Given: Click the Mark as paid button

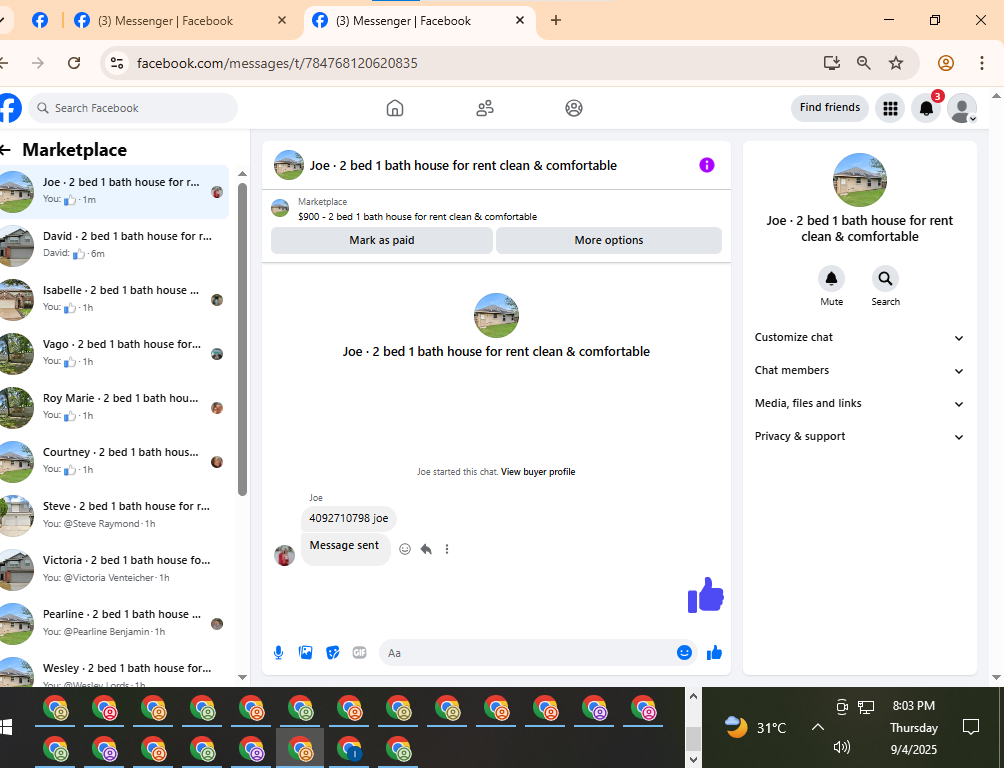Looking at the screenshot, I should point(382,240).
